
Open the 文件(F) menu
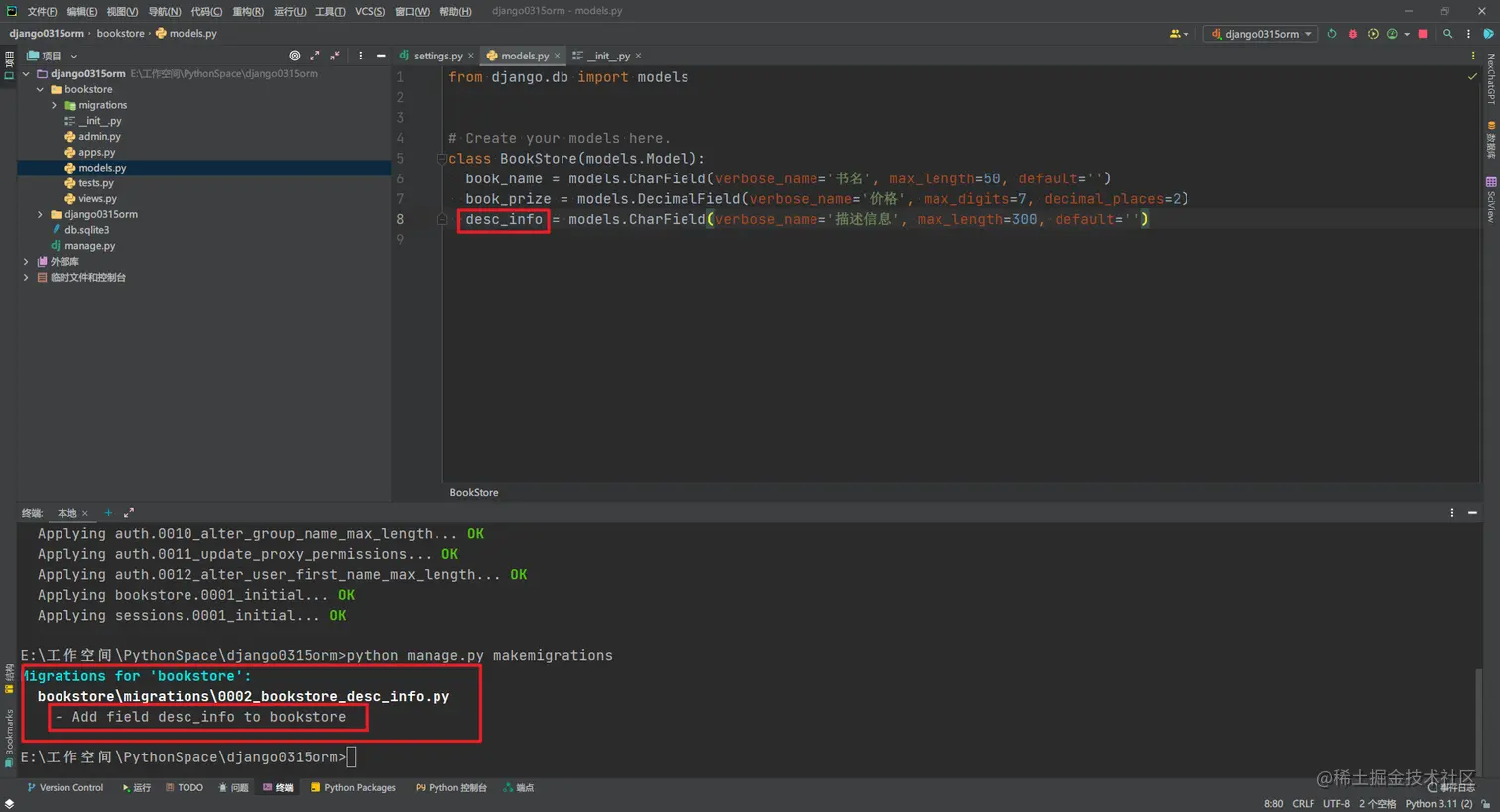pyautogui.click(x=42, y=11)
